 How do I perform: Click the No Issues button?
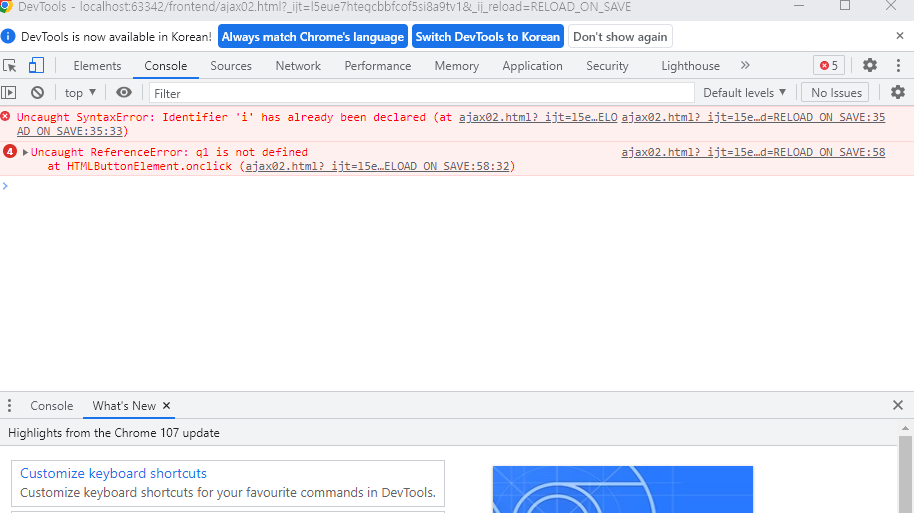pos(836,93)
